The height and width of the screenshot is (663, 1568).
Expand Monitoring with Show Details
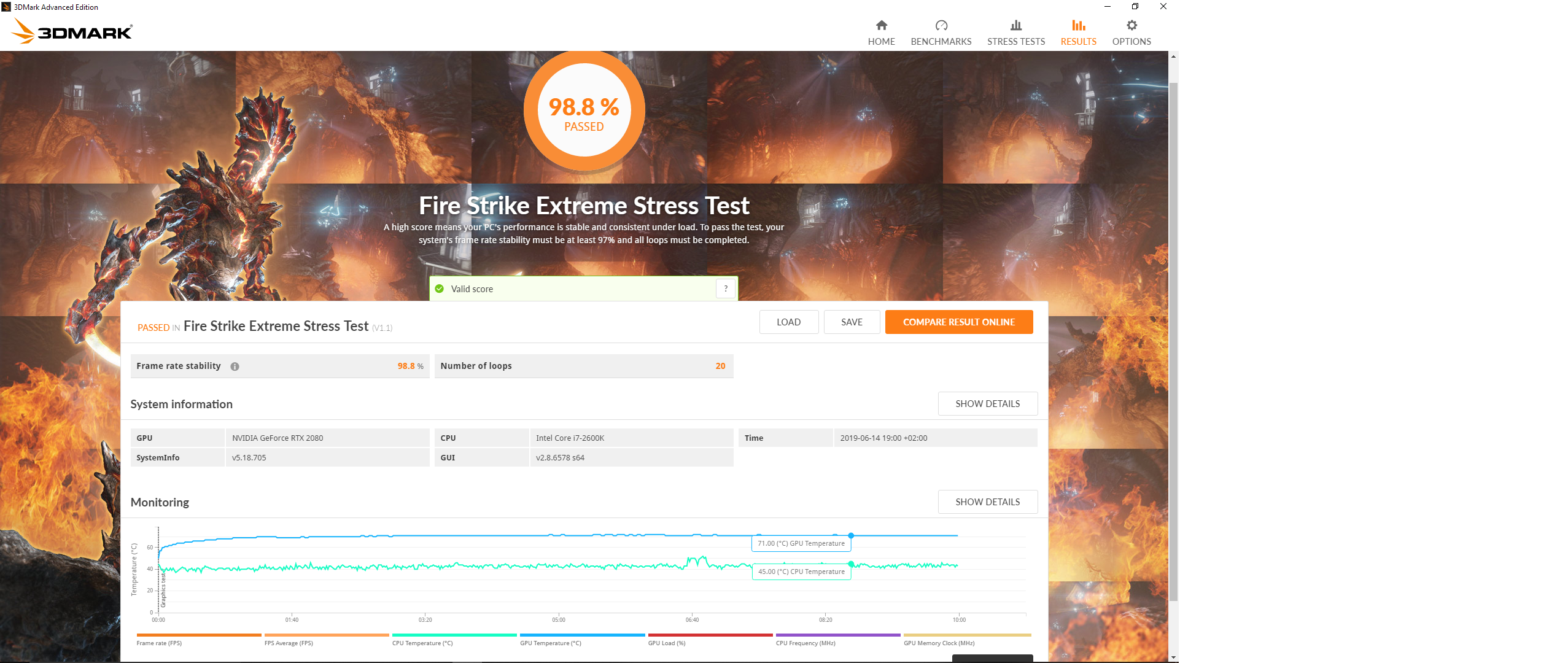coord(987,502)
